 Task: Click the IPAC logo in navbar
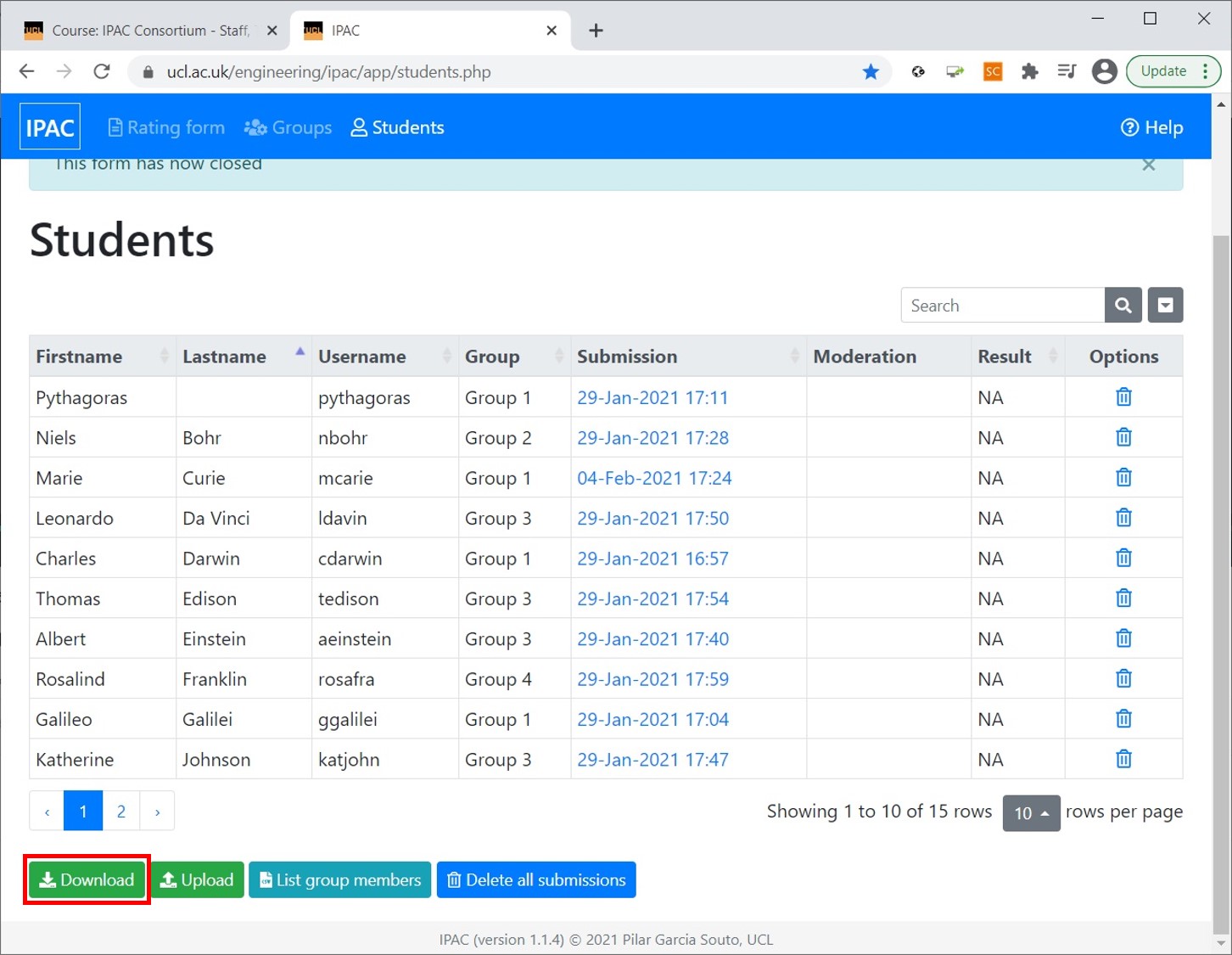[x=50, y=127]
